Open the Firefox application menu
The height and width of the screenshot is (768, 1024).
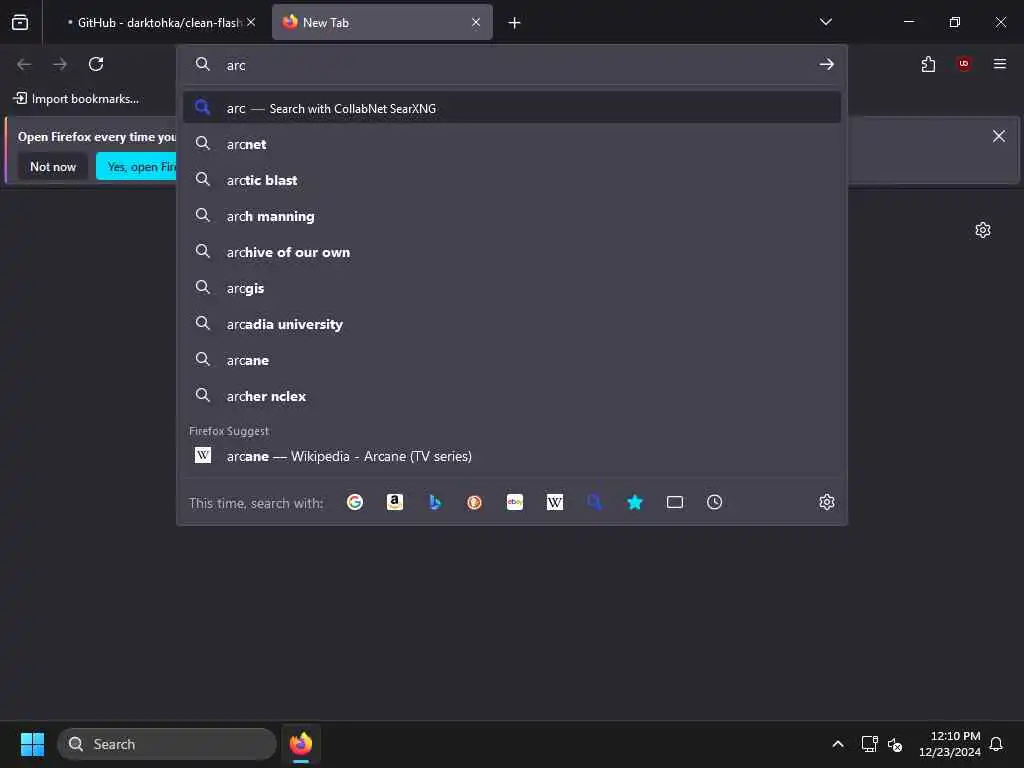[1000, 64]
